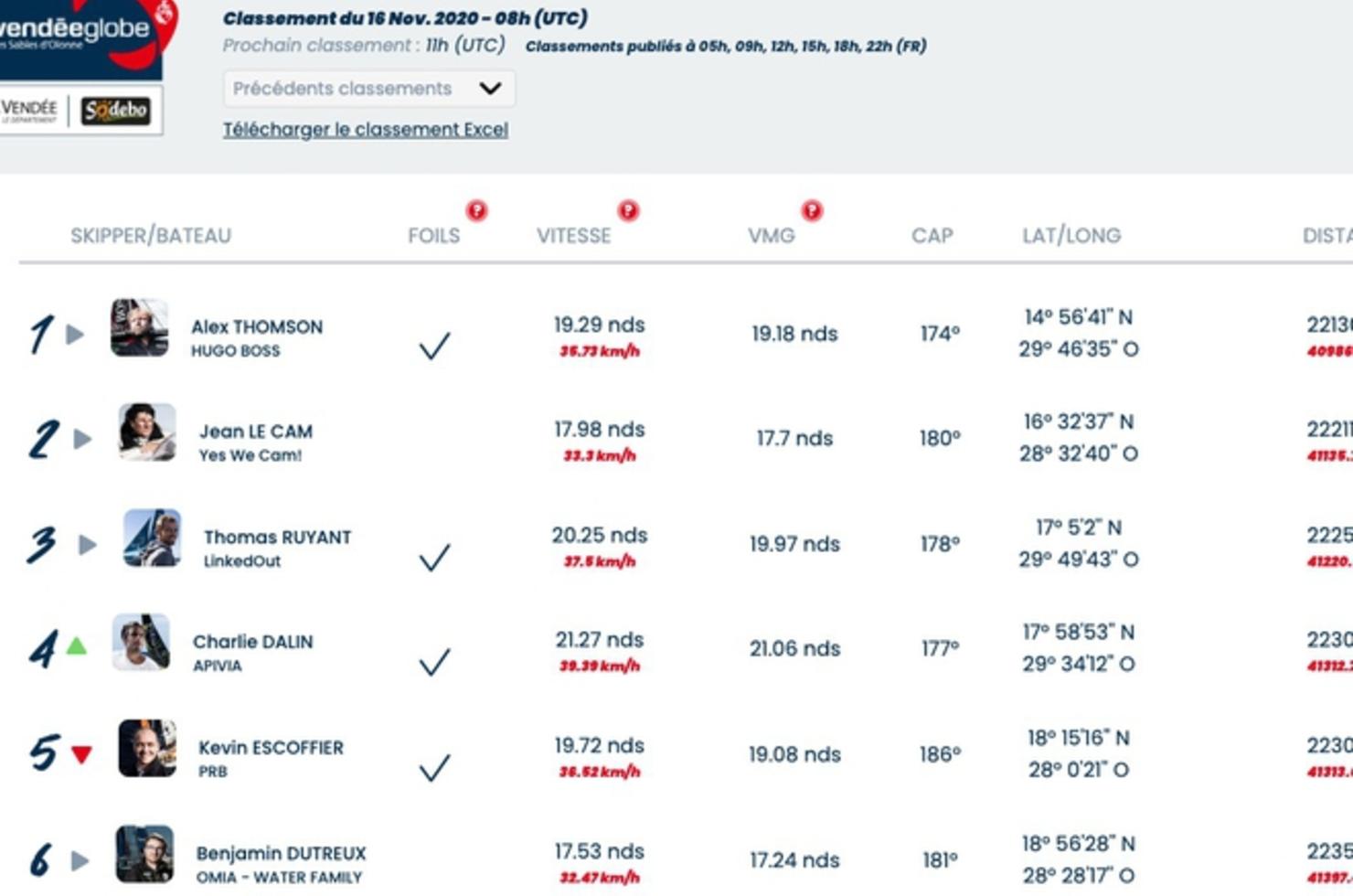Viewport: 1353px width, 896px height.
Task: Click the Sodebo sponsor logo
Action: coord(116,111)
